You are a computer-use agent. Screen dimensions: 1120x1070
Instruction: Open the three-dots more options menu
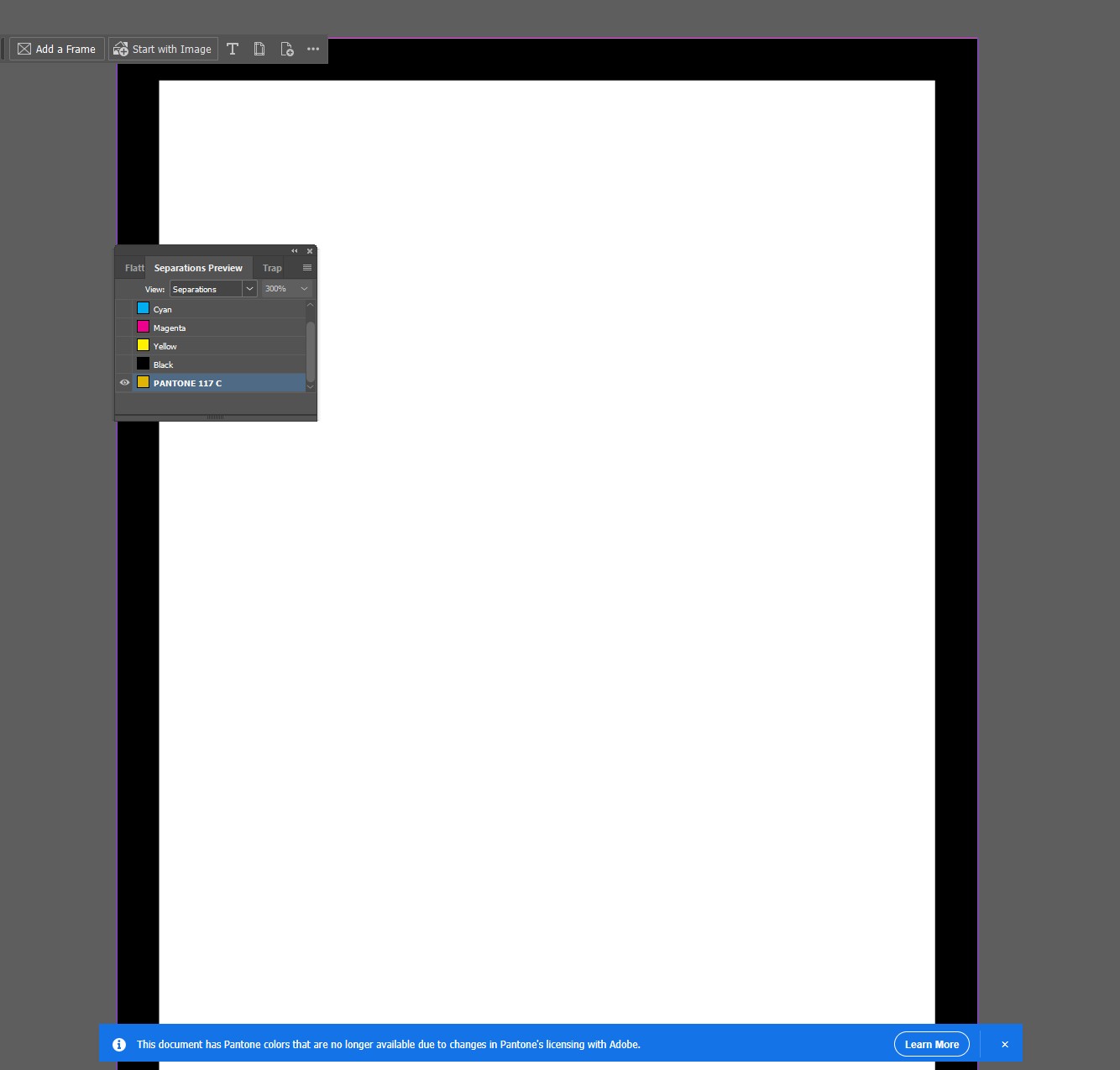coord(313,49)
